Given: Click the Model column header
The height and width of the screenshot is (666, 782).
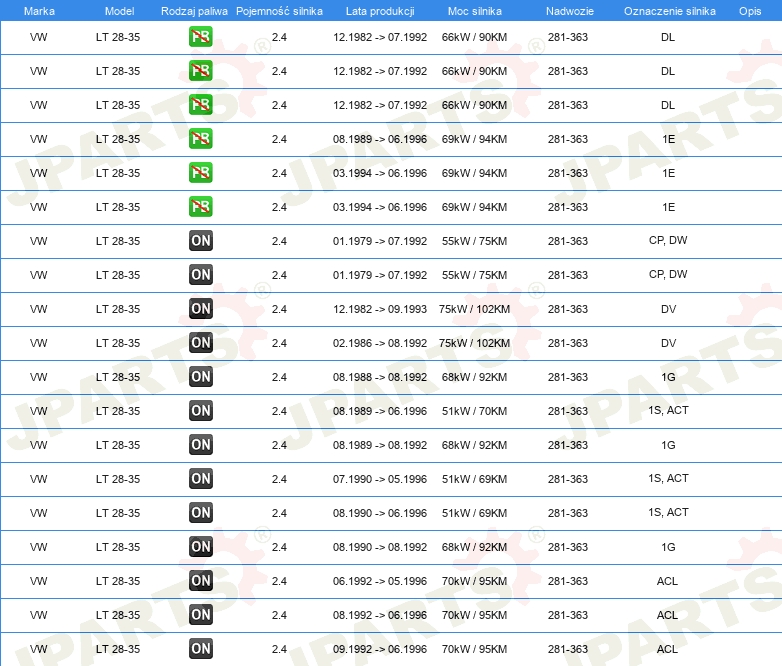Looking at the screenshot, I should 119,11.
